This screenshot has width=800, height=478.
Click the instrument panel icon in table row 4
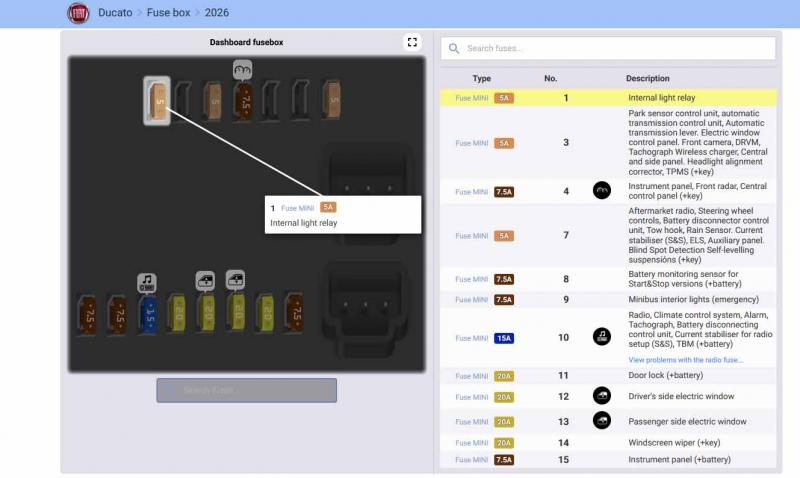pos(602,190)
